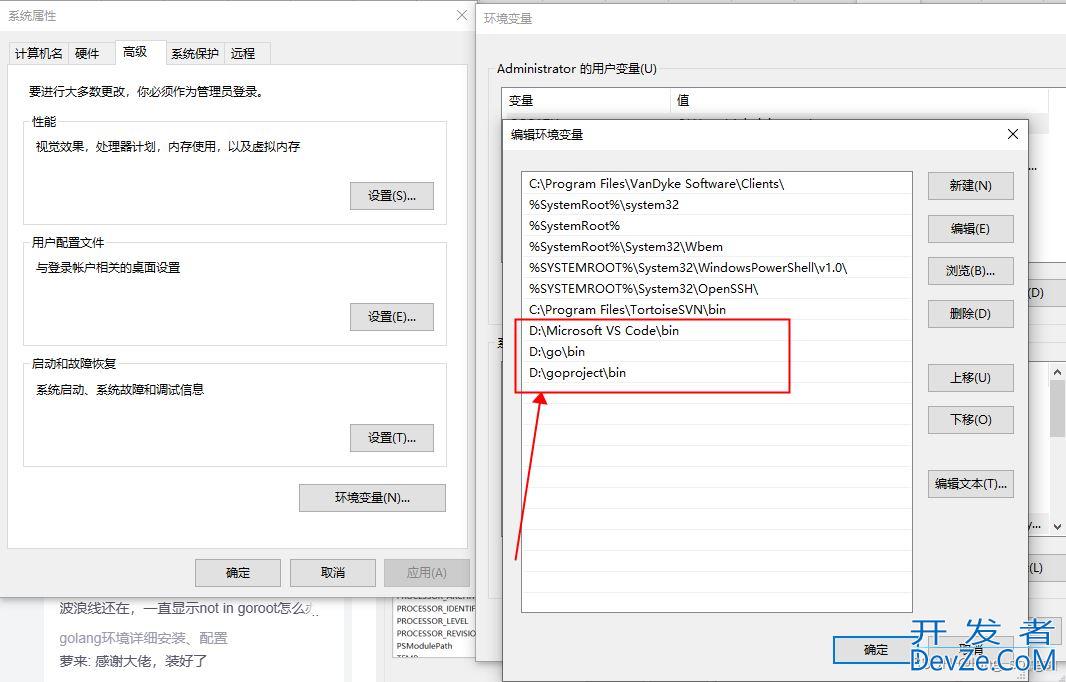Select the PROCESSOR_LEVEL variable row
Viewport: 1066px width, 682px height.
pos(432,621)
